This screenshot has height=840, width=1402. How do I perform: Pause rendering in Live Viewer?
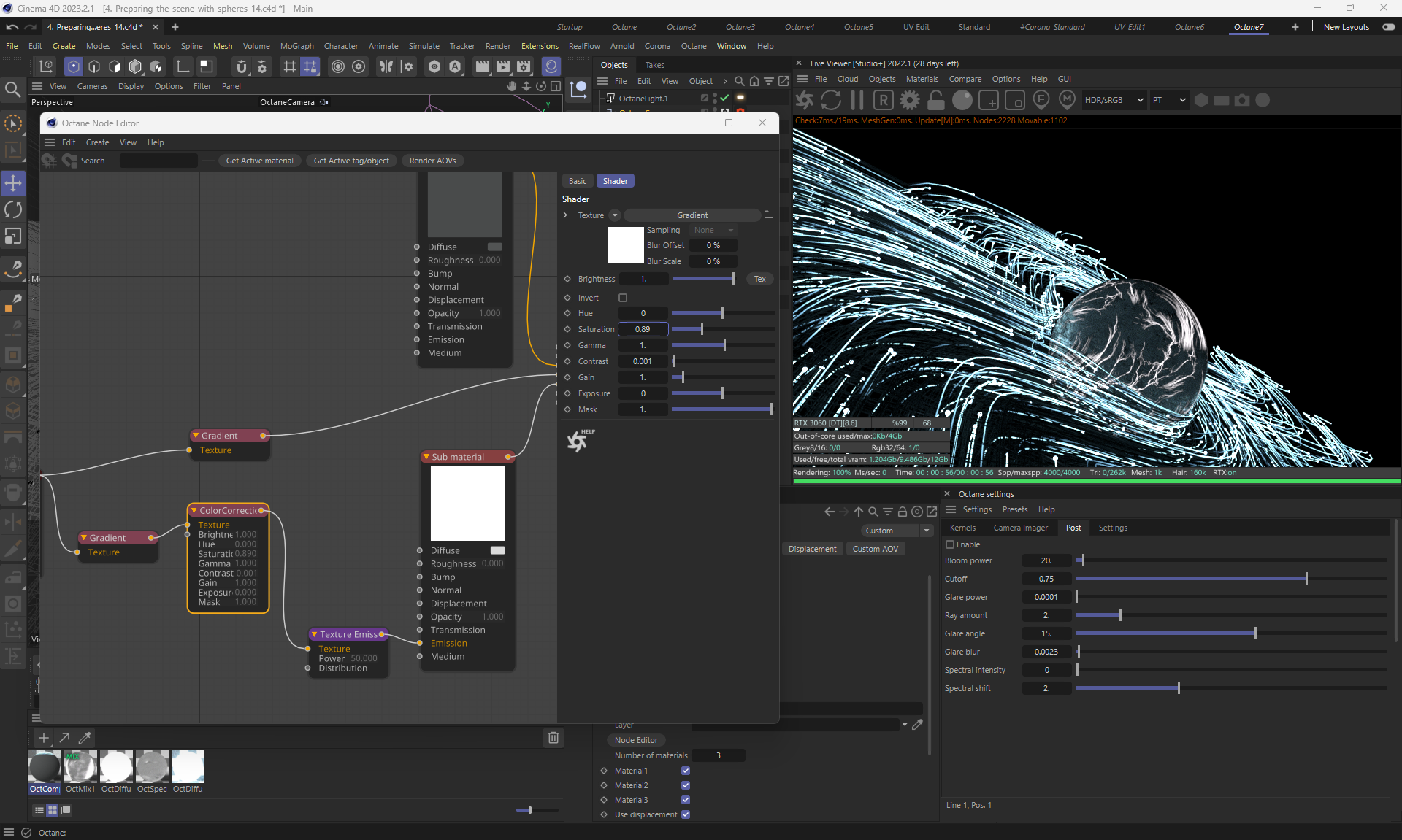coord(857,100)
